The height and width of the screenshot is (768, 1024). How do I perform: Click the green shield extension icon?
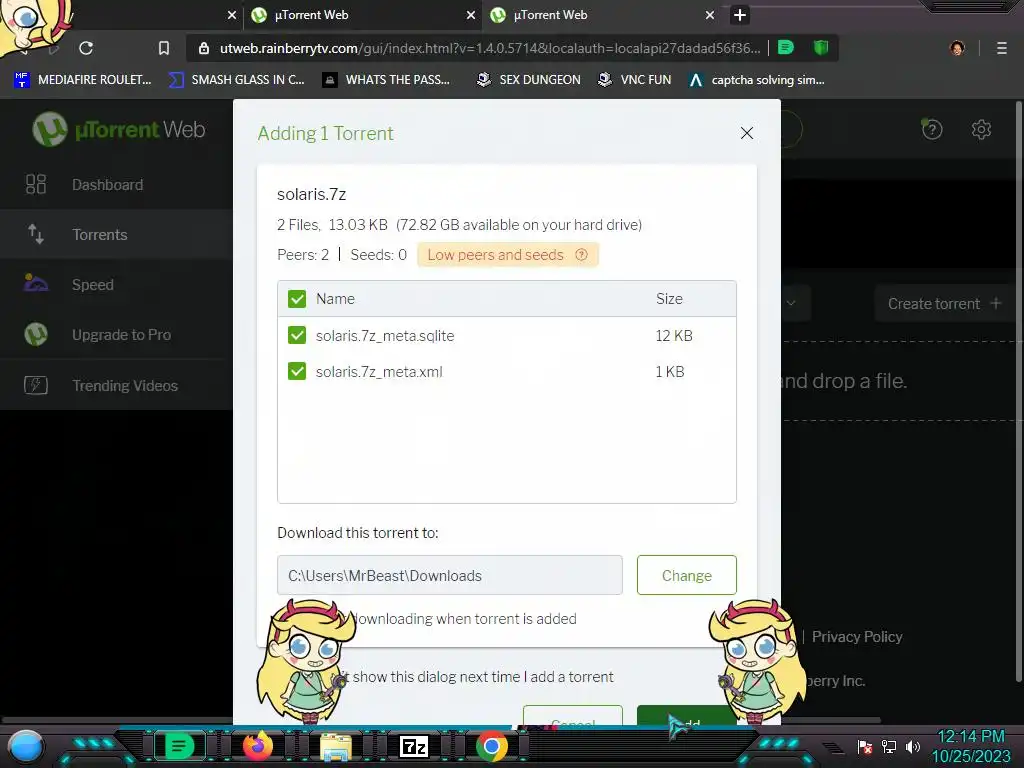821,48
